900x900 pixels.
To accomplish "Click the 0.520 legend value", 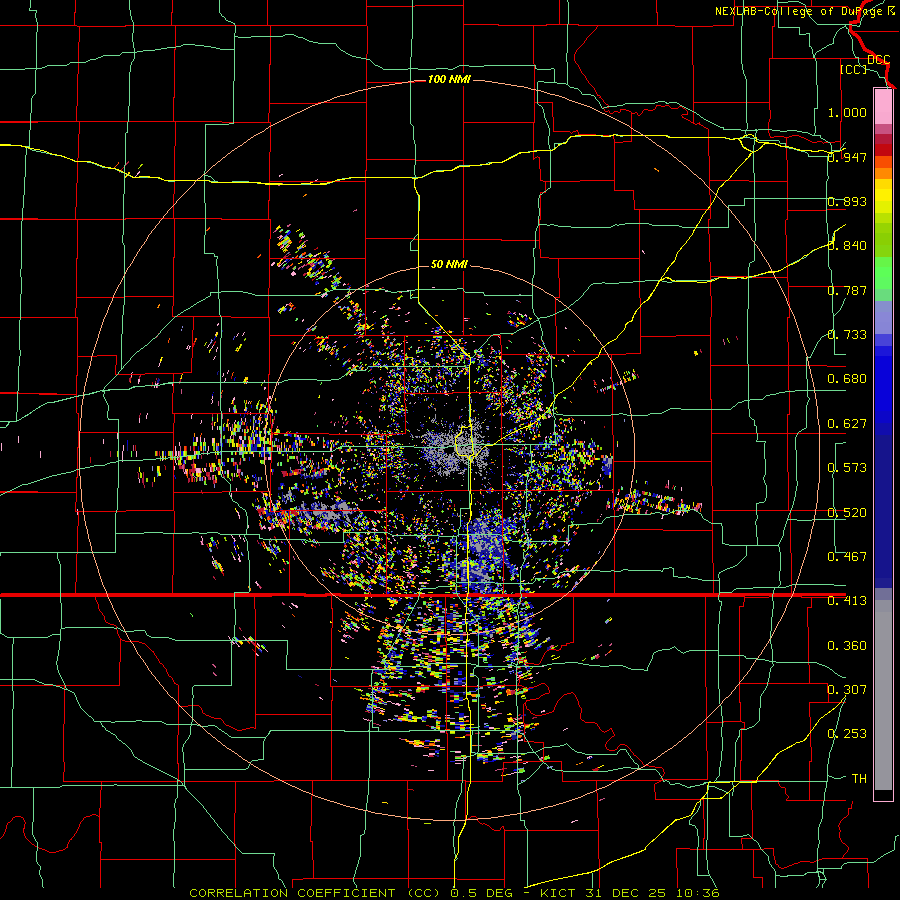I will (x=847, y=513).
